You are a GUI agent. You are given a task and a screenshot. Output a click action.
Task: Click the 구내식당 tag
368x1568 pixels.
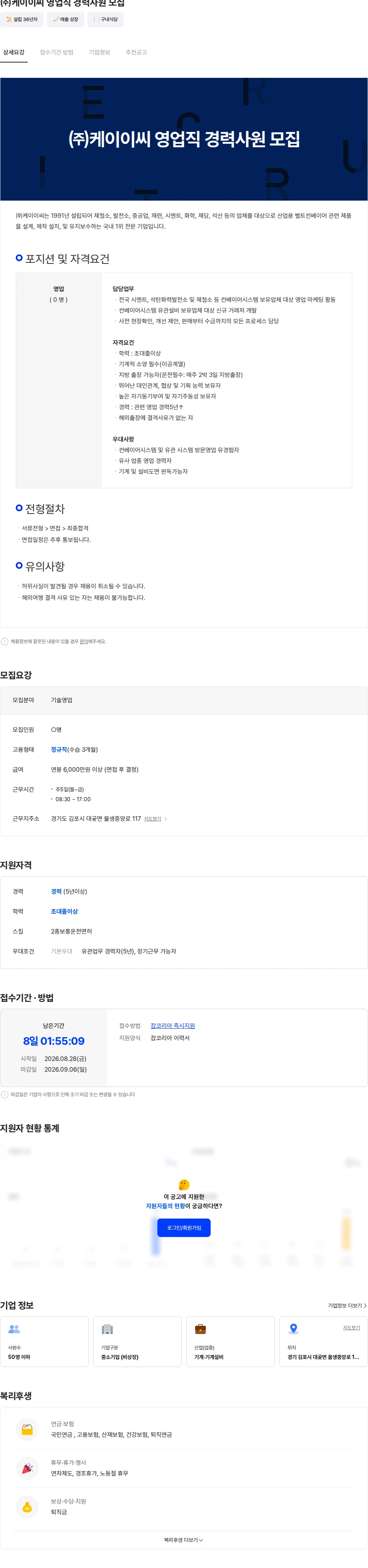click(106, 20)
